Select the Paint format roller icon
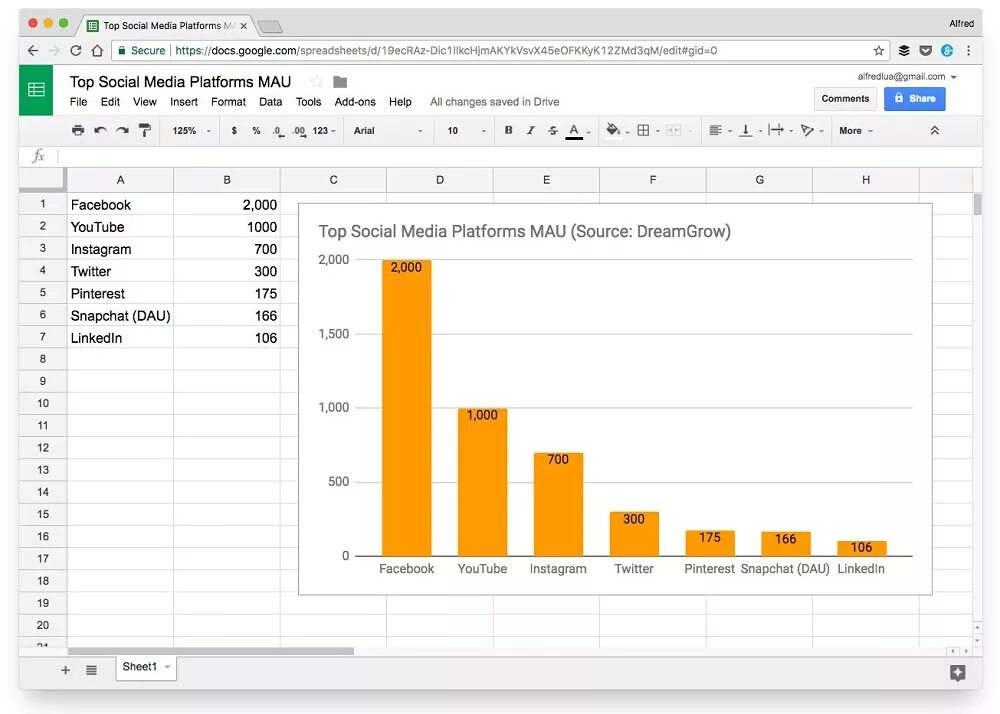This screenshot has width=1000, height=714. pos(145,131)
